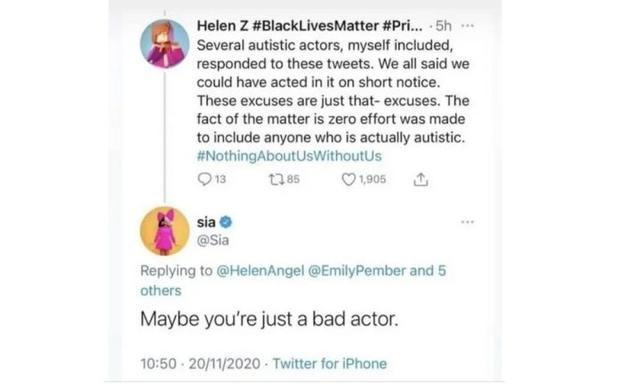
Task: Click the 'Maybe you're just a bad actor' text
Action: point(269,319)
